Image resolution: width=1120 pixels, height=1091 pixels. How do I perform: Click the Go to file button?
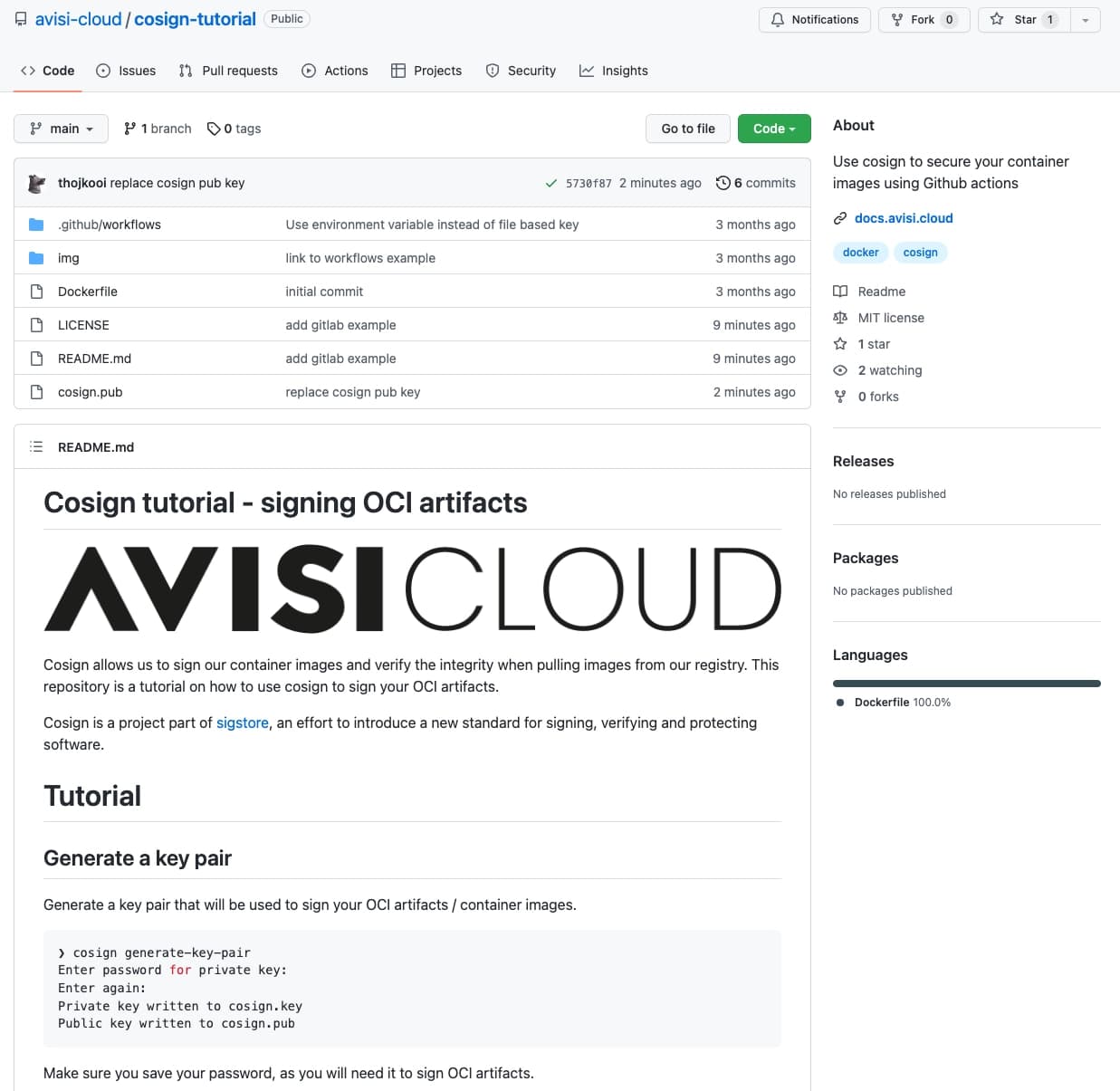point(687,128)
